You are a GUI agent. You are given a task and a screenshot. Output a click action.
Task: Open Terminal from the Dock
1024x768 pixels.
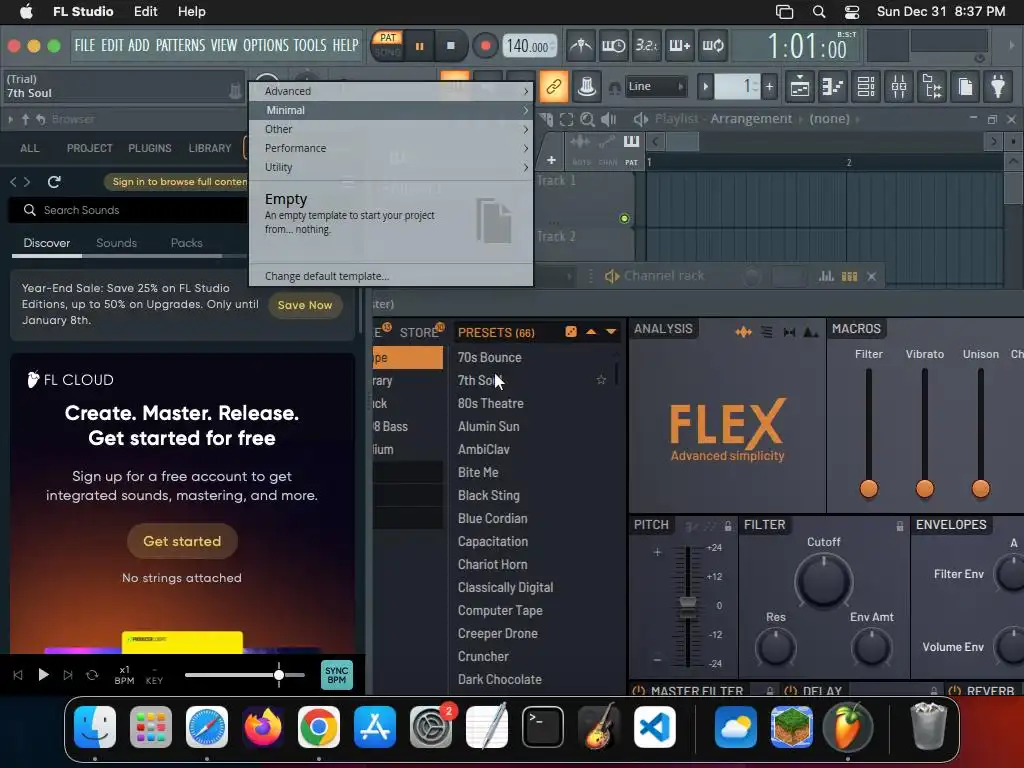click(x=543, y=727)
